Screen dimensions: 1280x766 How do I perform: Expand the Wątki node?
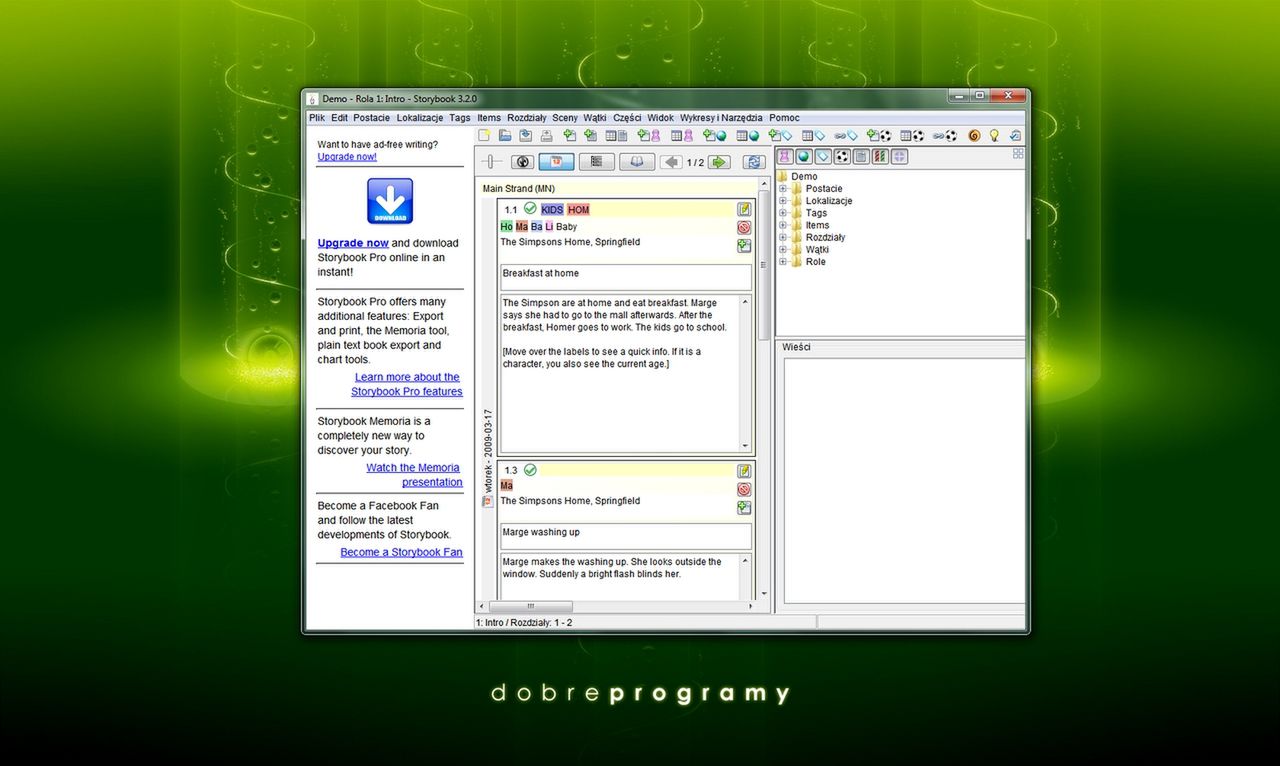click(782, 249)
